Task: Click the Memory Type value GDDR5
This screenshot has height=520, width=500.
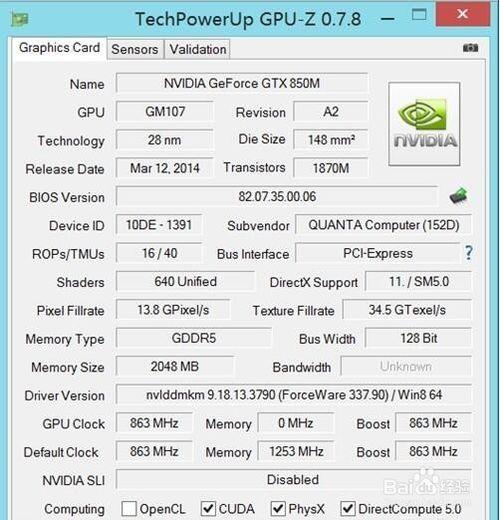Action: click(x=194, y=338)
